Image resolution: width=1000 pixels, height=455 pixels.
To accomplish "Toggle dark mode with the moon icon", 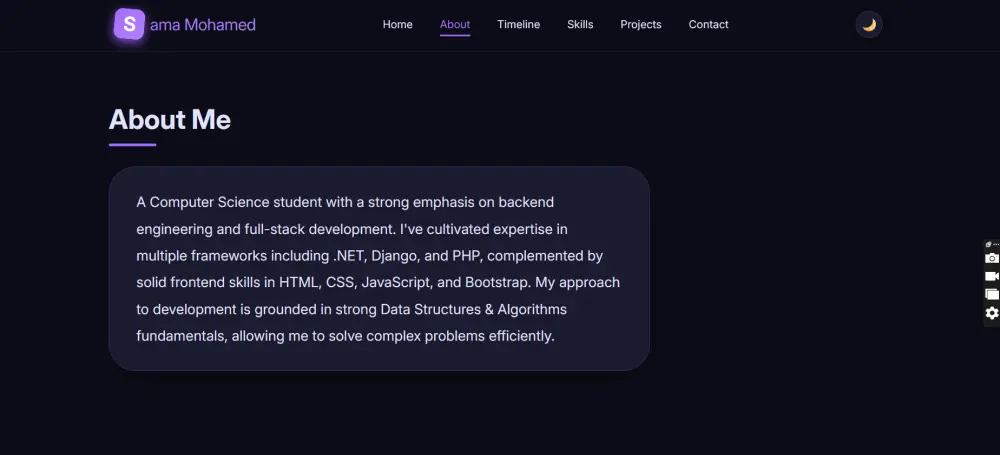I will (869, 25).
